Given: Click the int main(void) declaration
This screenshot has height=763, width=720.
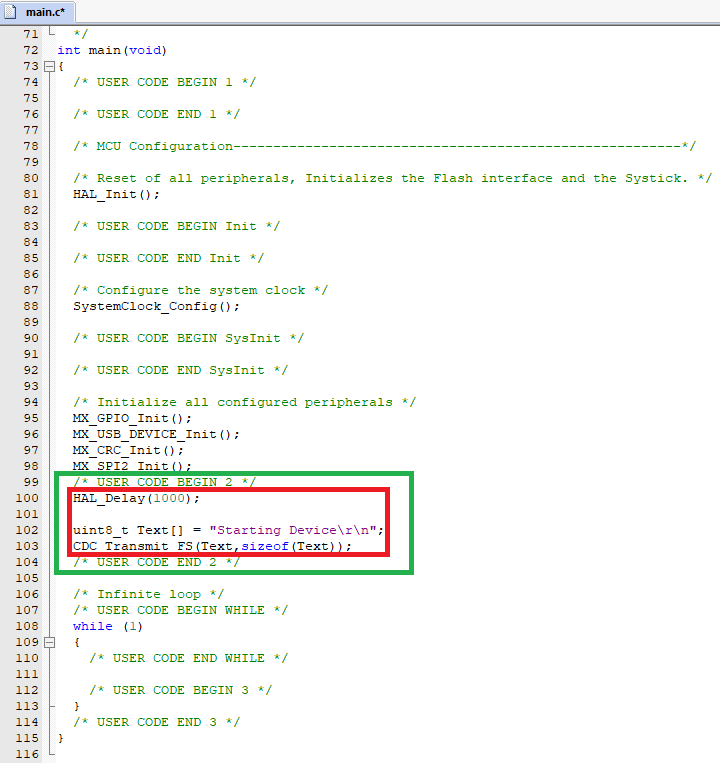Looking at the screenshot, I should pyautogui.click(x=112, y=50).
